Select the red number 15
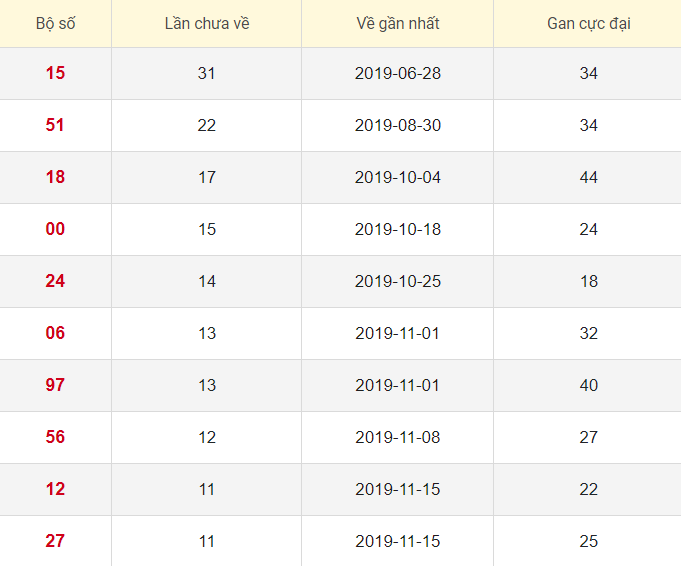This screenshot has width=681, height=566. click(x=55, y=74)
